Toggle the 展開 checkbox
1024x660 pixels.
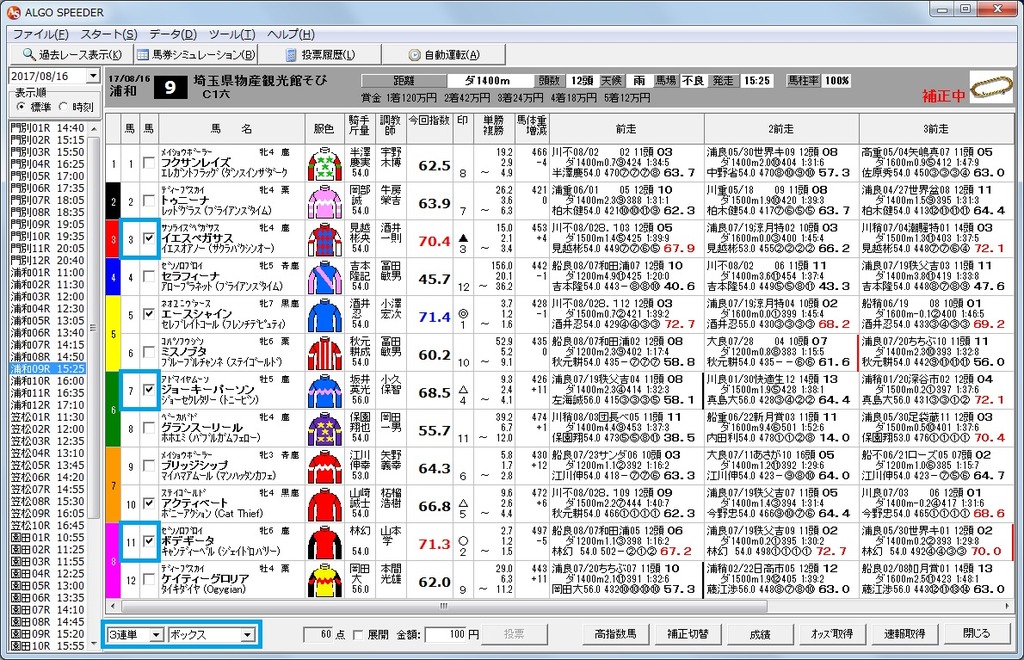358,635
